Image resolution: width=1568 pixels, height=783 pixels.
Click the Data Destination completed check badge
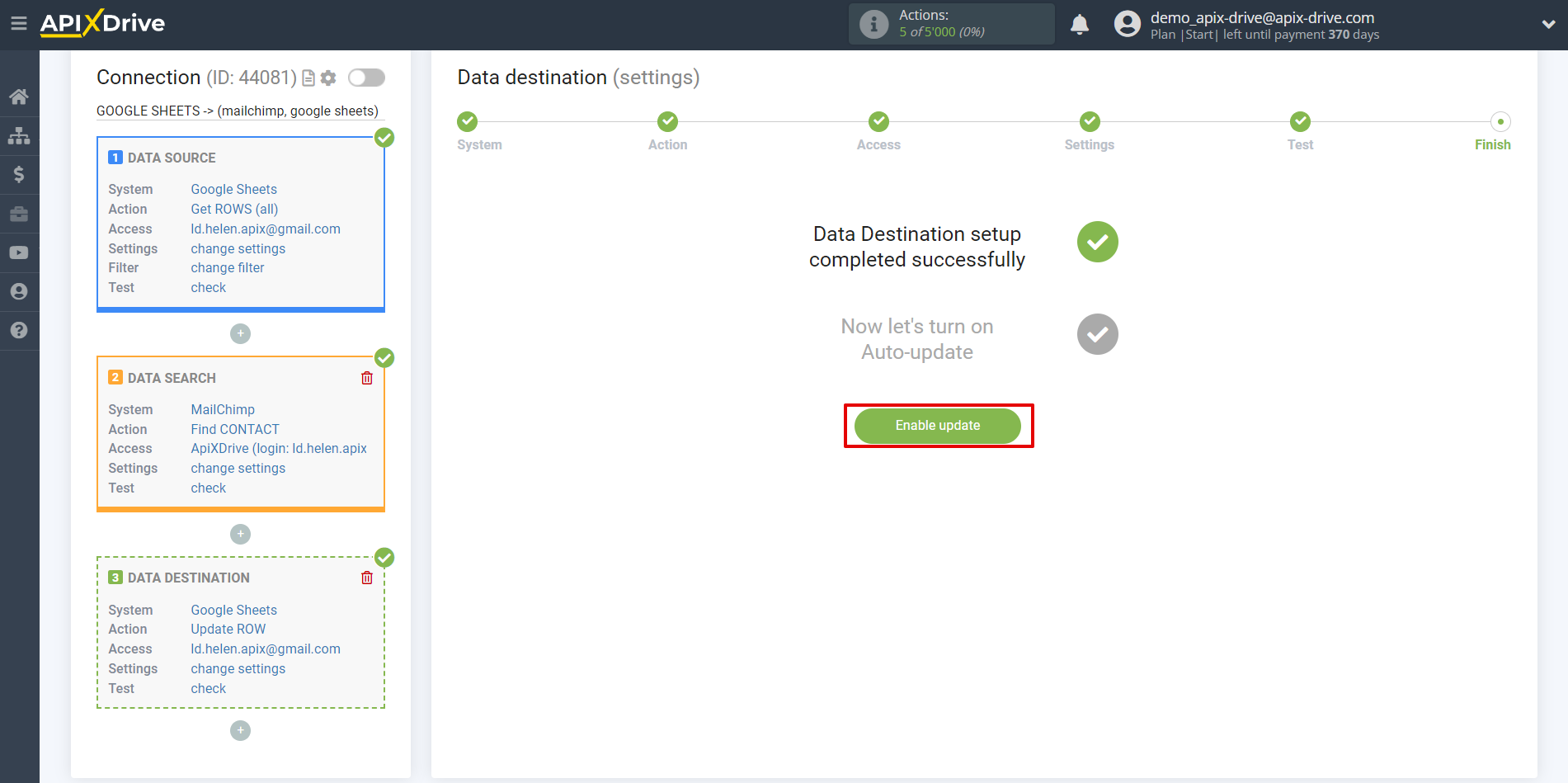384,558
